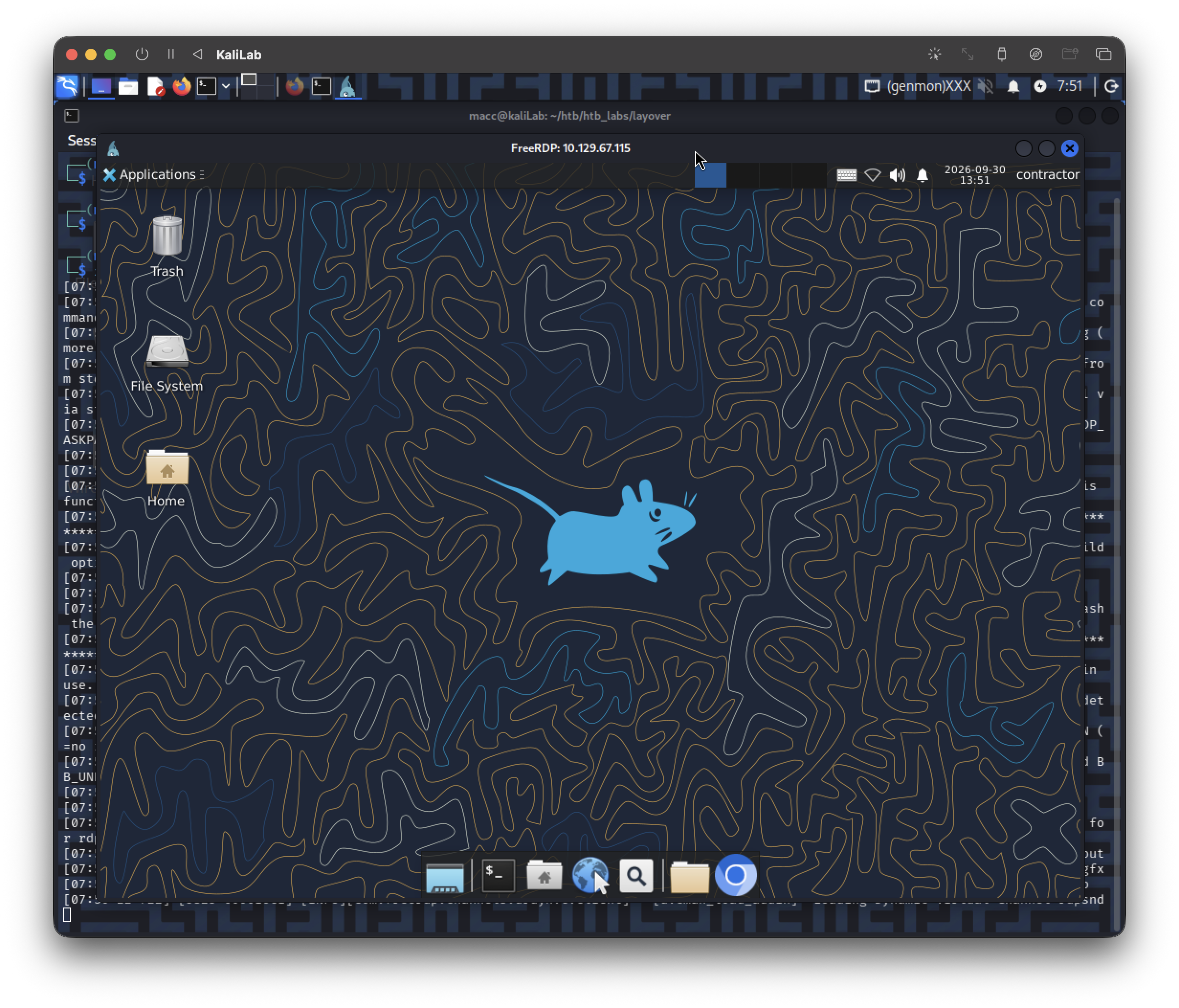
Task: Open the file manager launcher in Kali panel
Action: [x=128, y=87]
